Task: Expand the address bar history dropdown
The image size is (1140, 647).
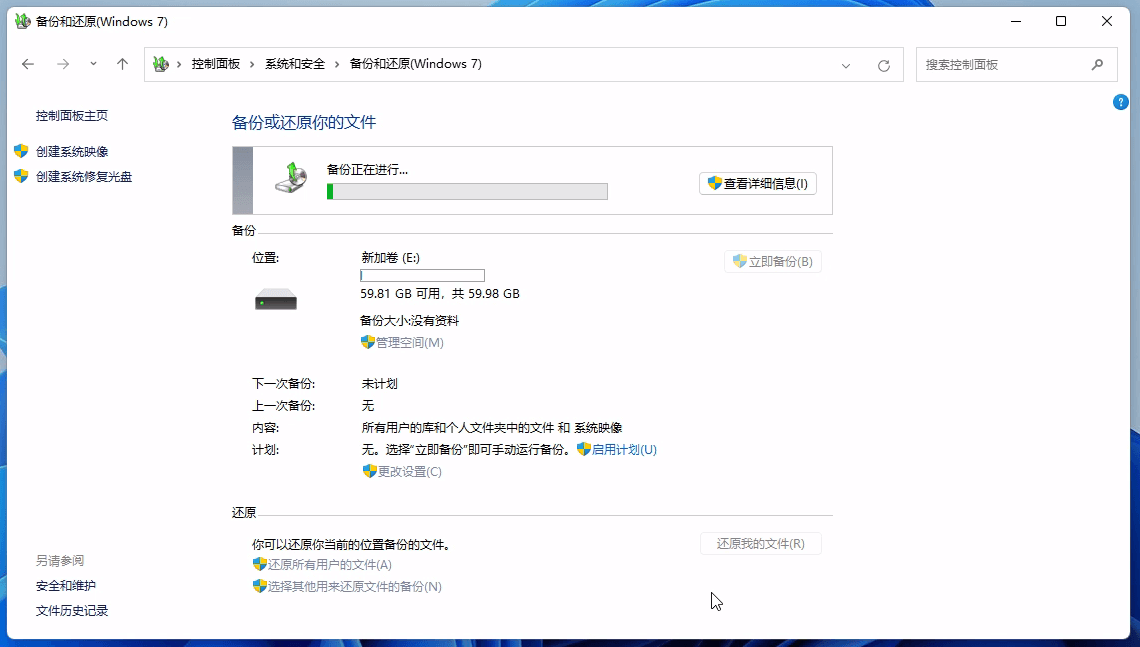Action: (x=846, y=65)
